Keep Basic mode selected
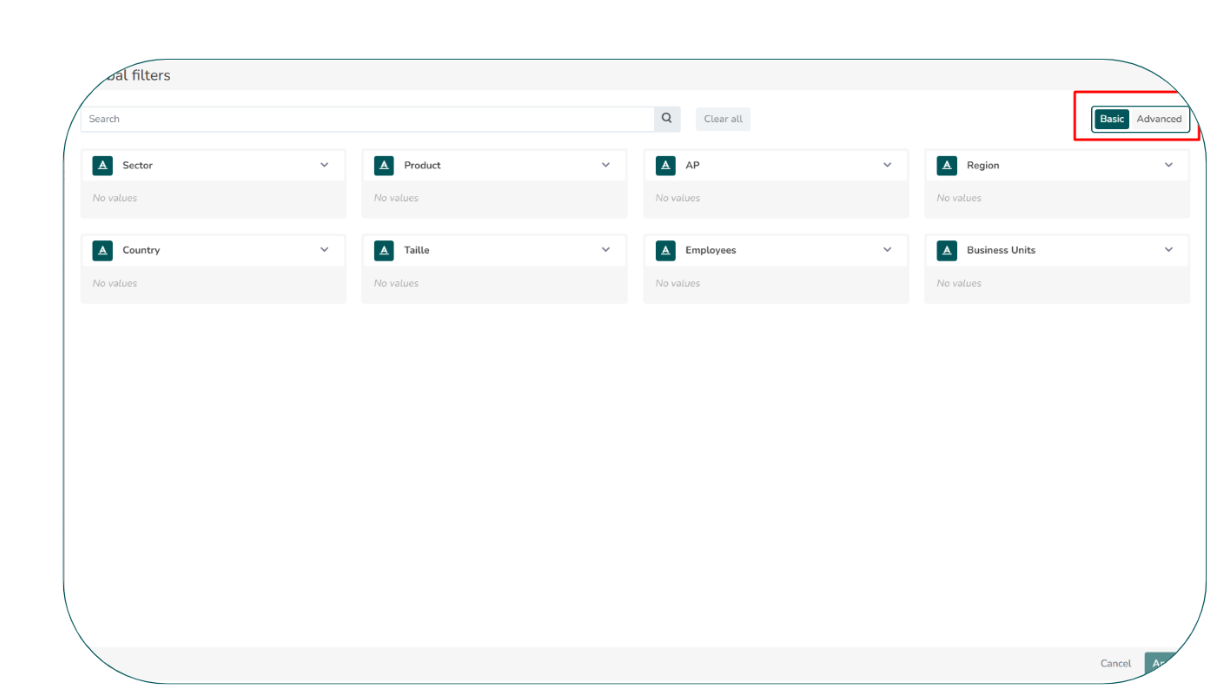The width and height of the screenshot is (1222, 692). (1111, 118)
